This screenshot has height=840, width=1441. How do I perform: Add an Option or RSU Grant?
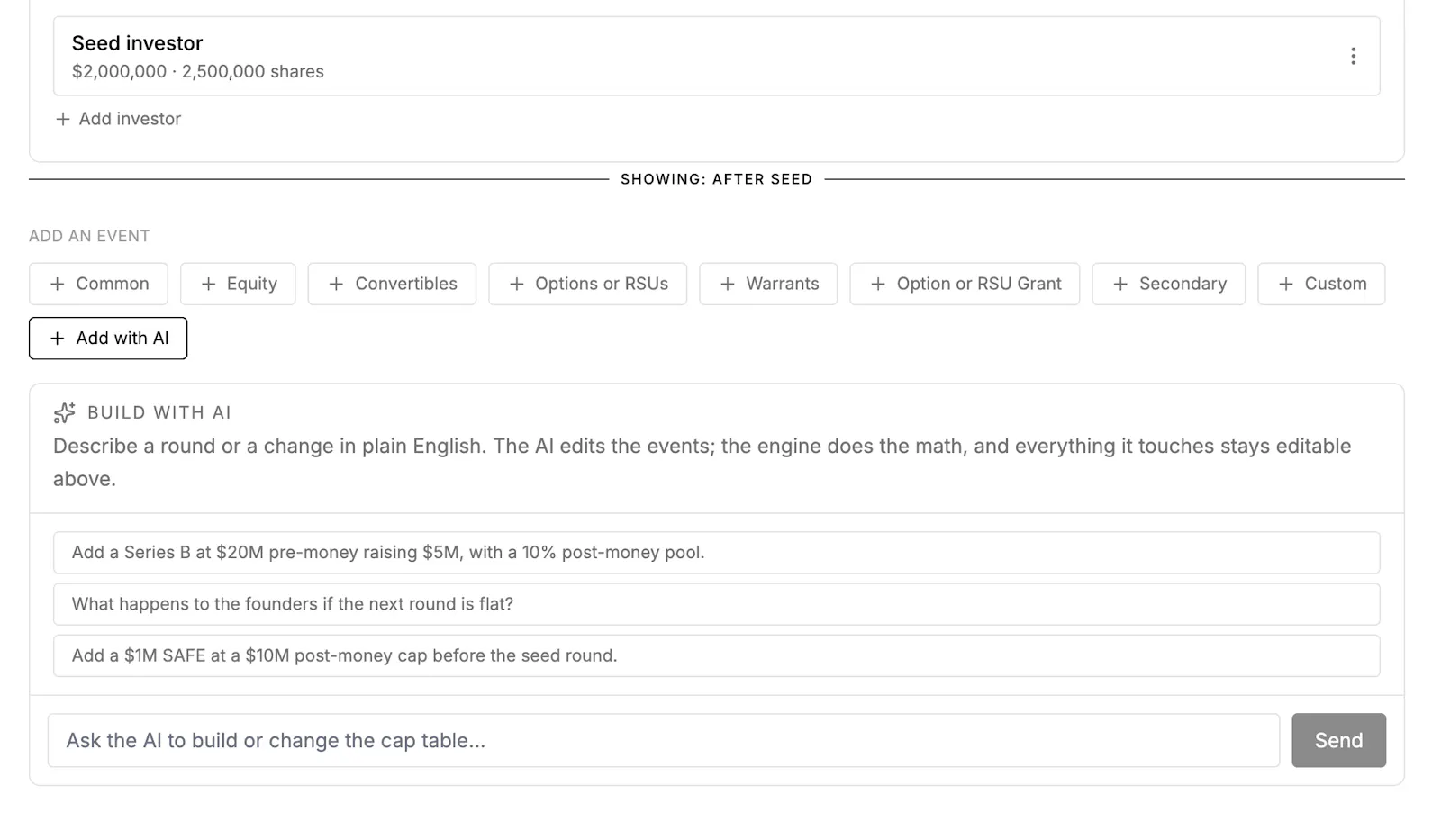click(x=965, y=284)
